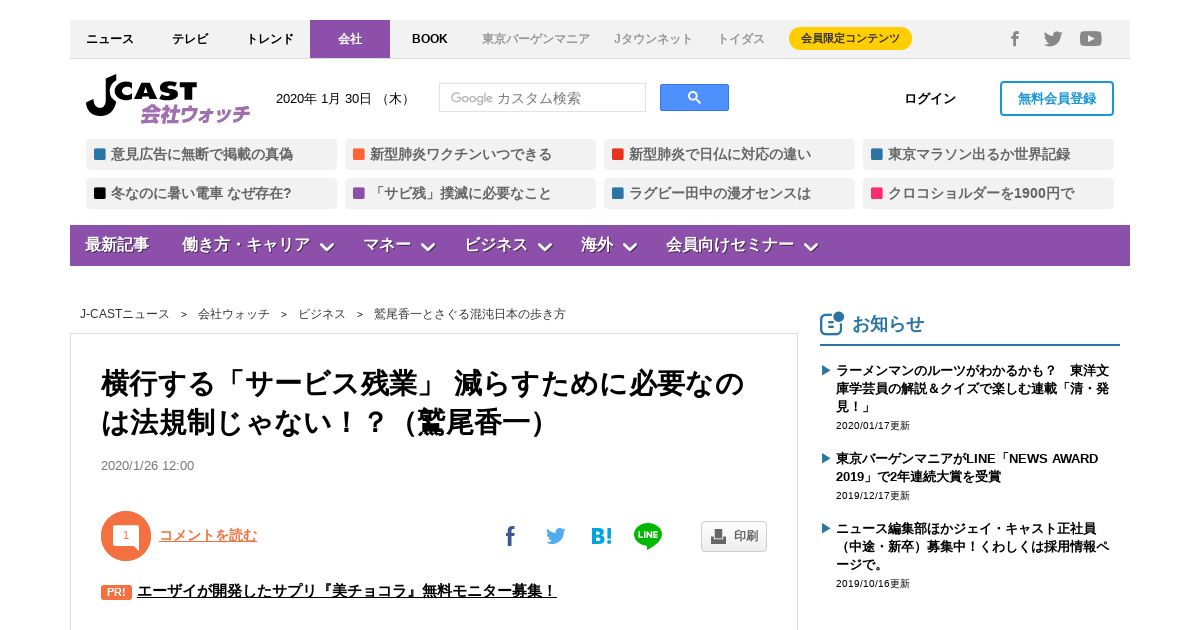Click the 2020/01/17更新 notice date

(x=873, y=426)
